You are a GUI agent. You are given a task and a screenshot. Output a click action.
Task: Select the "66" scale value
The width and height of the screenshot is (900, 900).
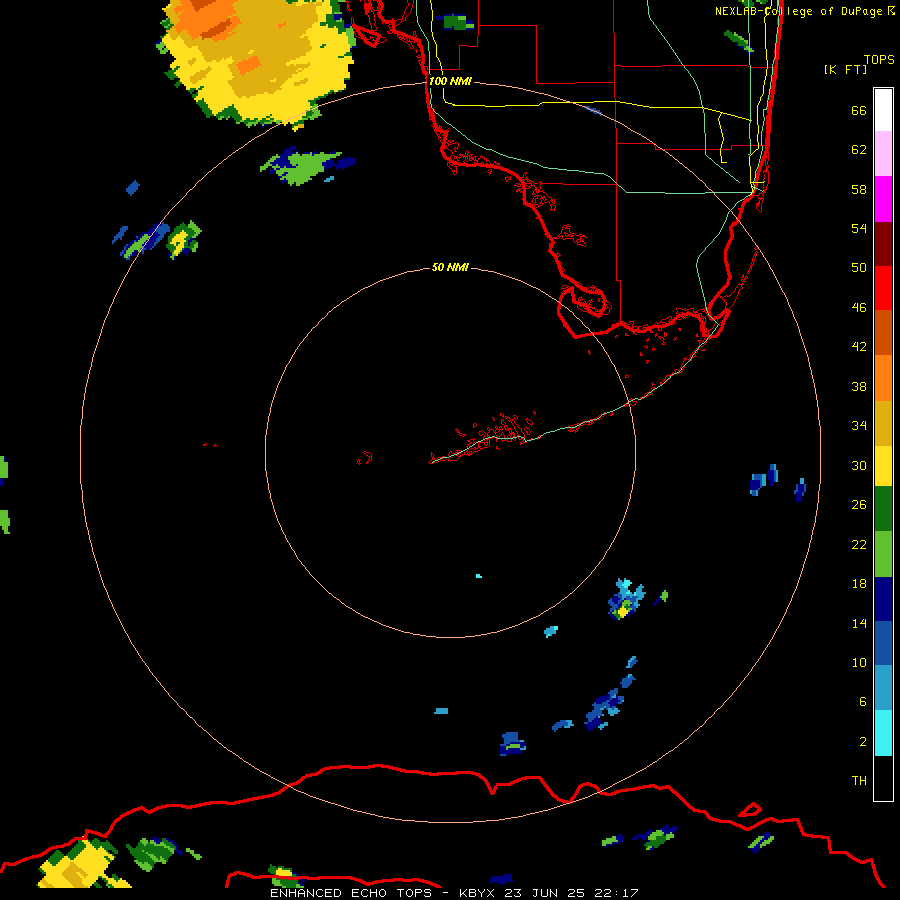click(859, 110)
